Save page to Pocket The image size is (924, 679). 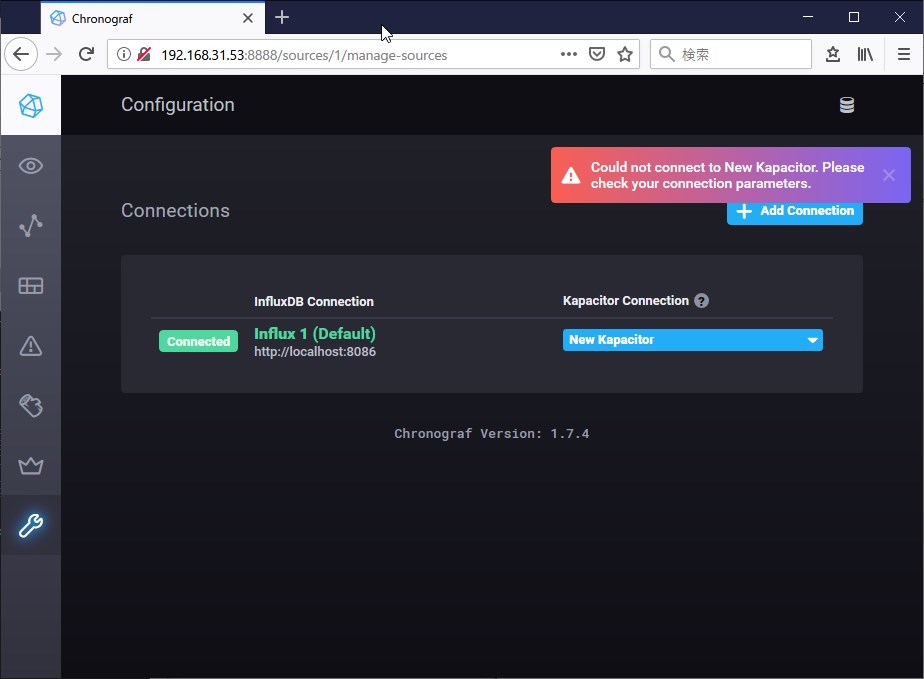(597, 54)
